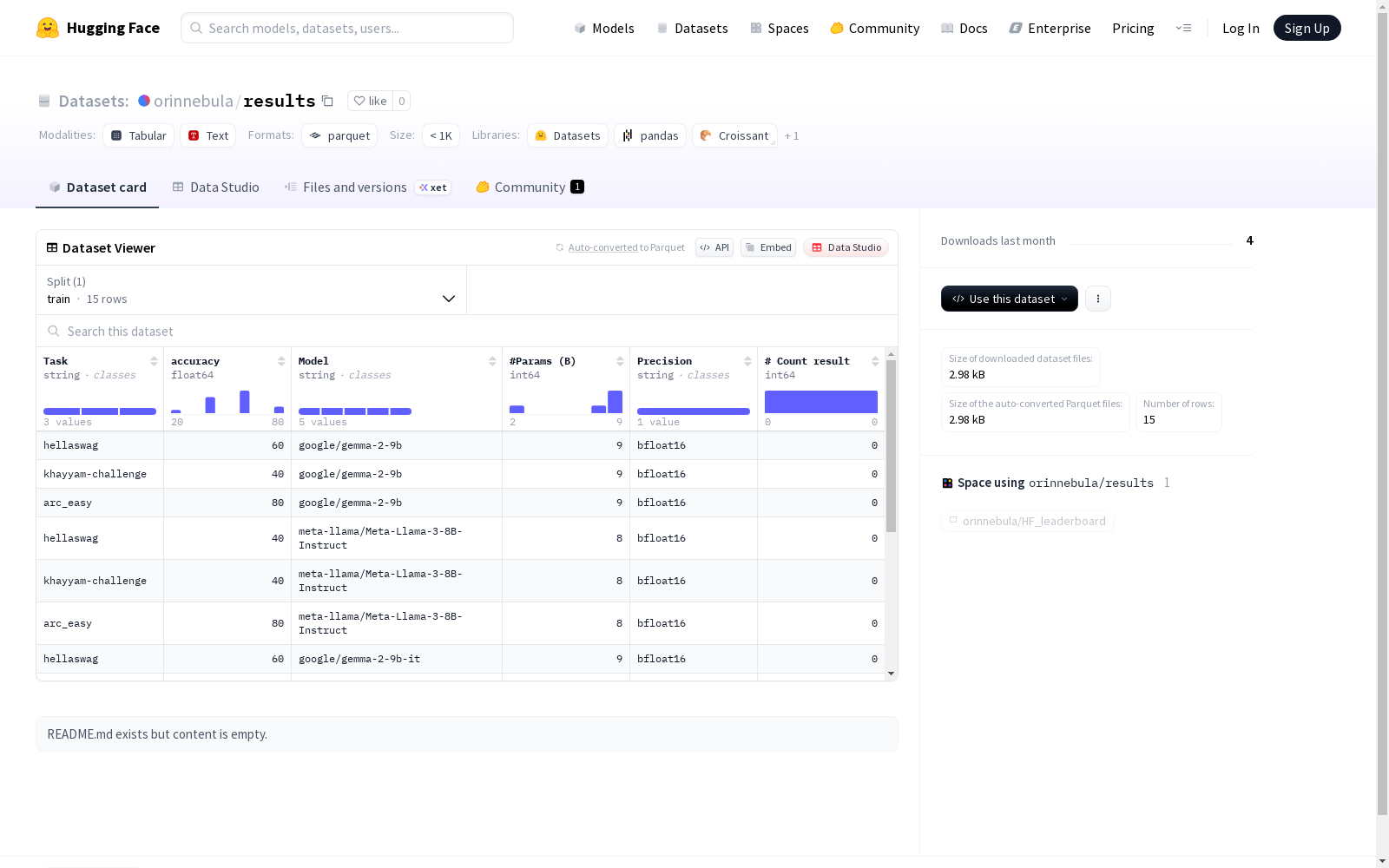1389x868 pixels.
Task: Go to Datasets in navigation
Action: pyautogui.click(x=692, y=28)
